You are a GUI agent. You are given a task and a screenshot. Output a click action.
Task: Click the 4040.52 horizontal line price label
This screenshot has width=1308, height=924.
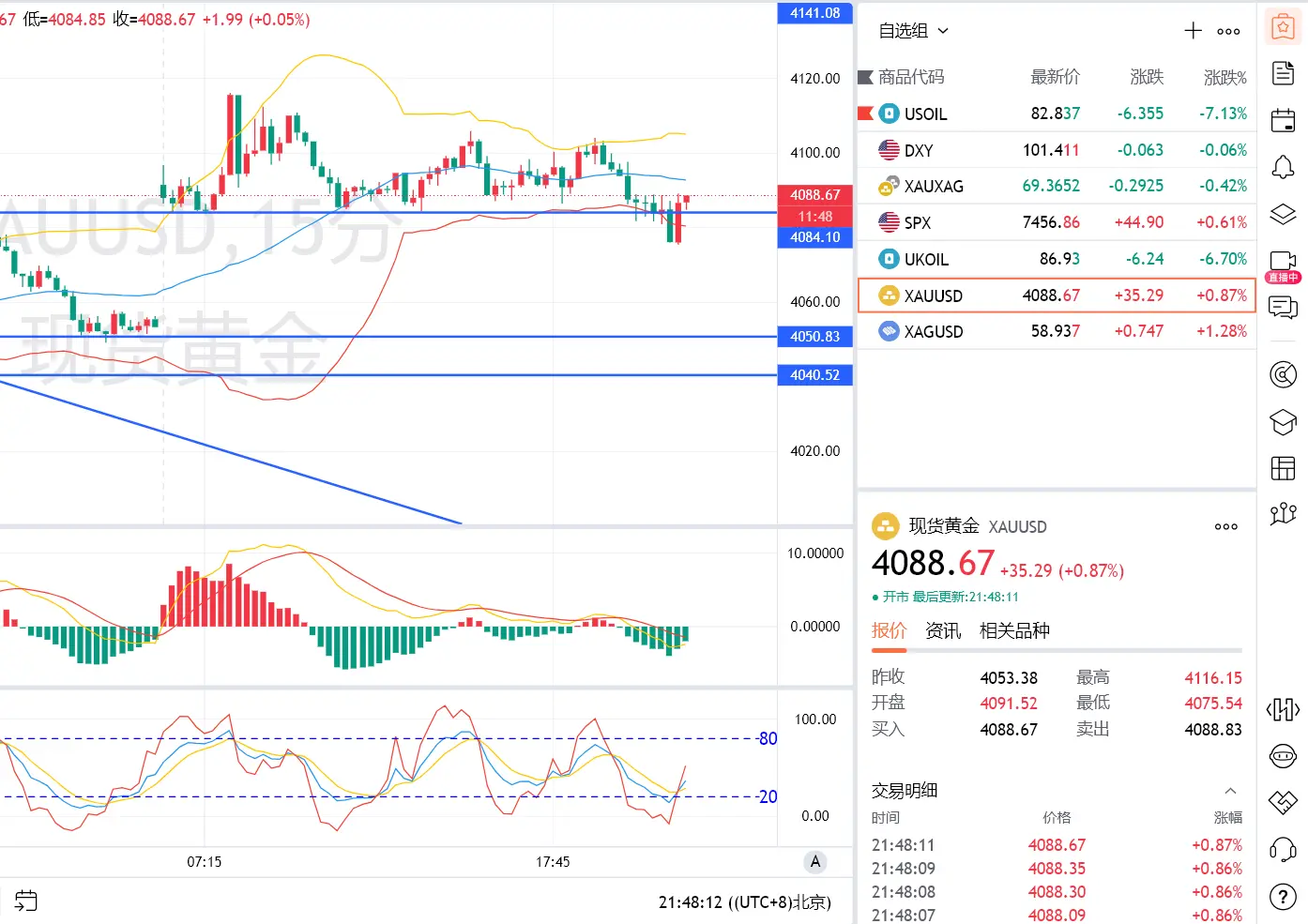(815, 375)
